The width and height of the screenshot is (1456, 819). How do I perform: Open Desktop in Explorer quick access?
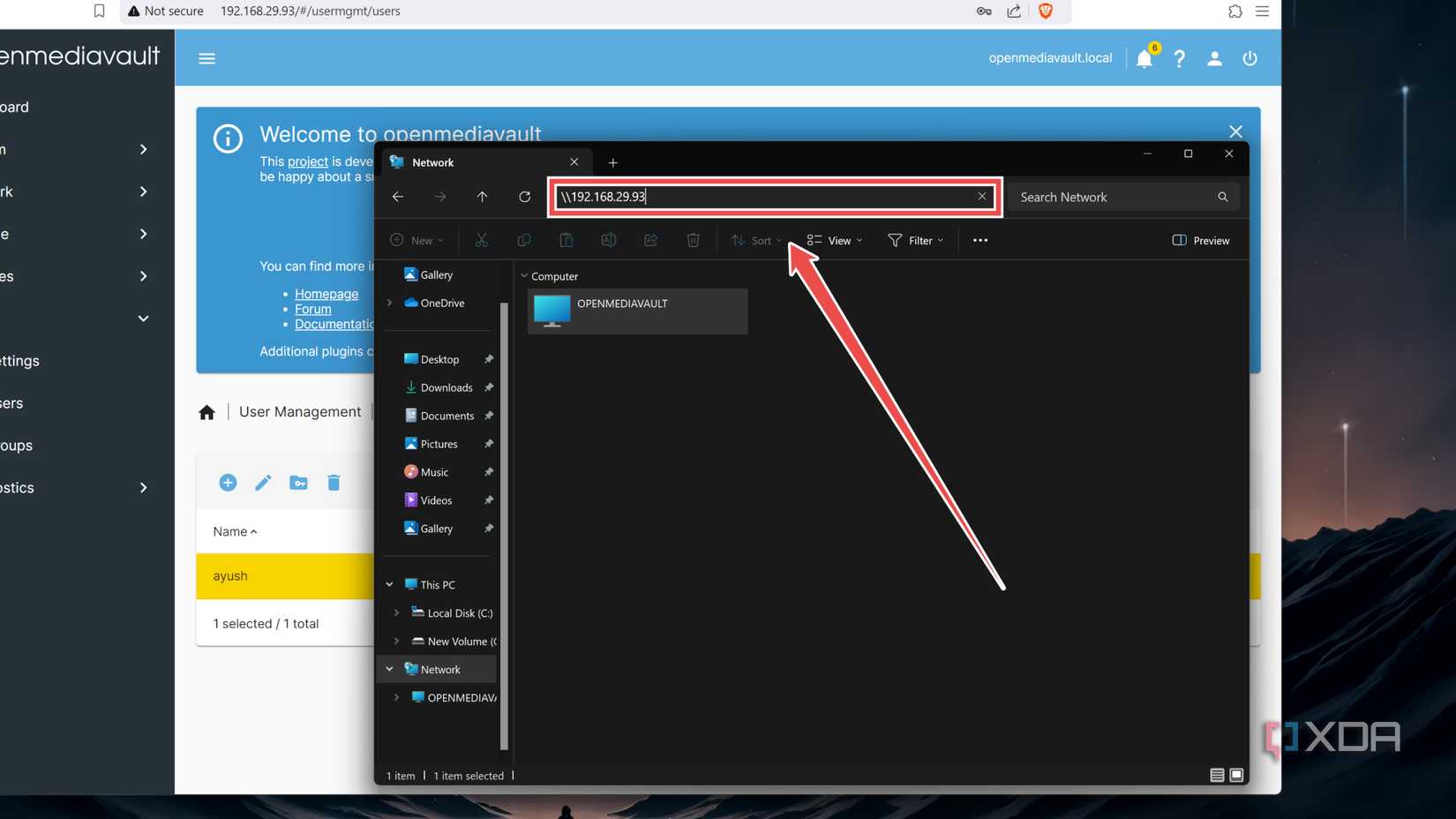[439, 359]
